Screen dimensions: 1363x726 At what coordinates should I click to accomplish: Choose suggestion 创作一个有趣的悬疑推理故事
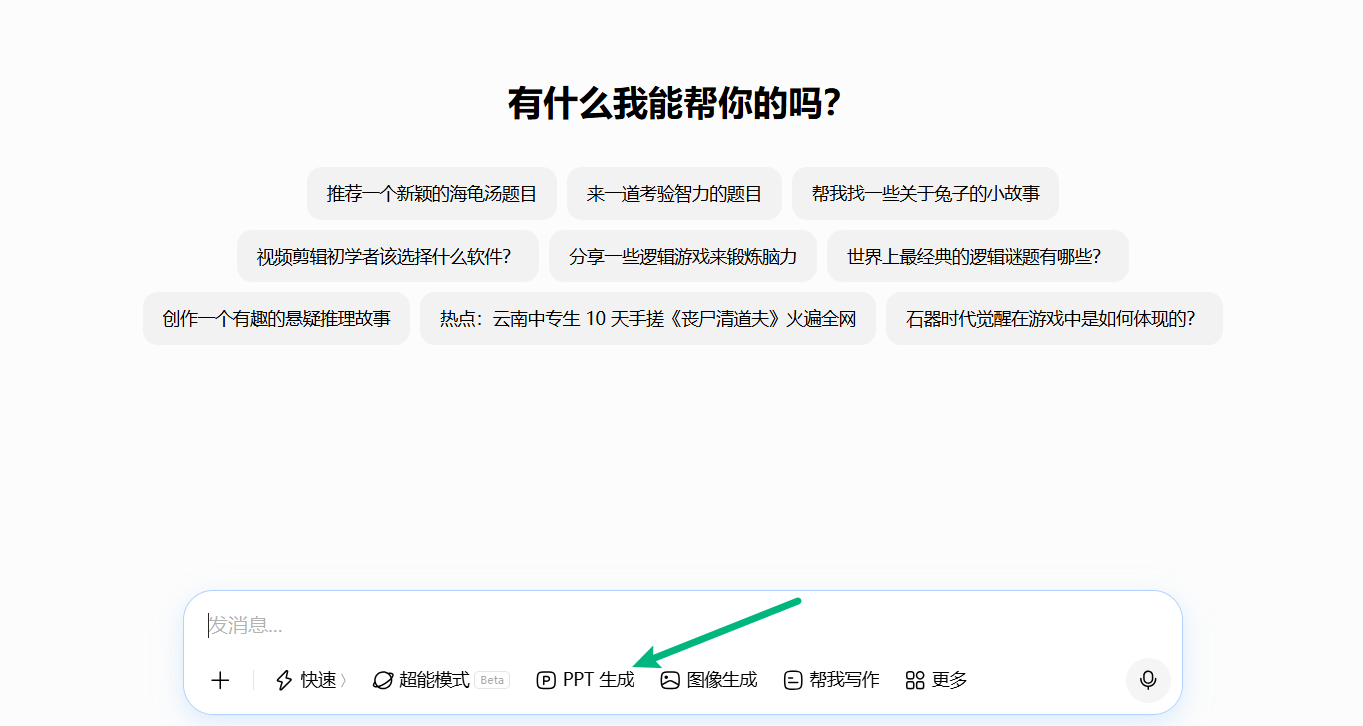(x=276, y=319)
